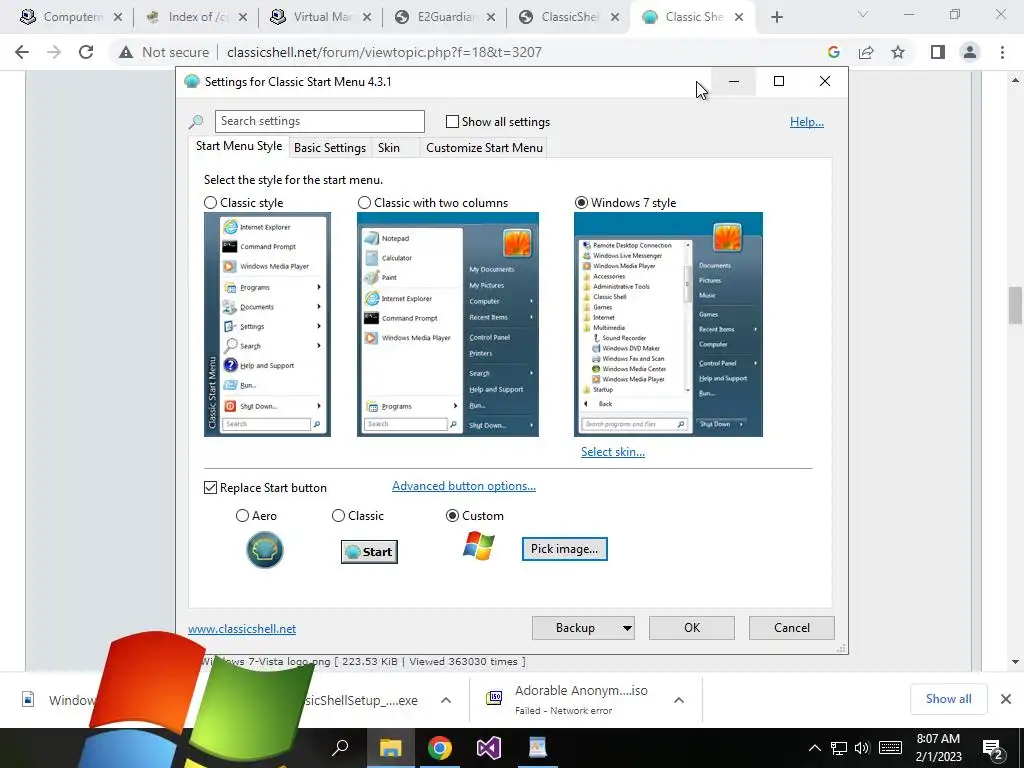1024x768 pixels.
Task: Uncheck Replace Start button
Action: [x=210, y=488]
